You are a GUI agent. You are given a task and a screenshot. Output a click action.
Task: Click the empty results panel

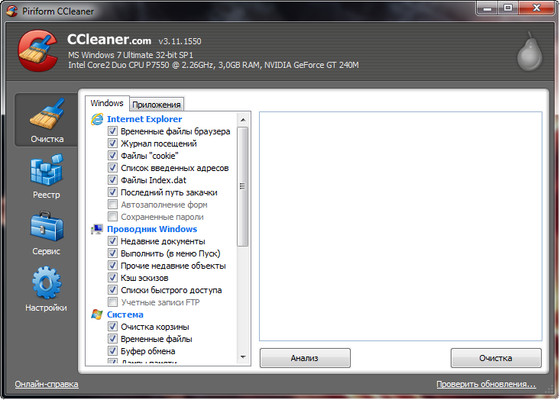[x=401, y=226]
